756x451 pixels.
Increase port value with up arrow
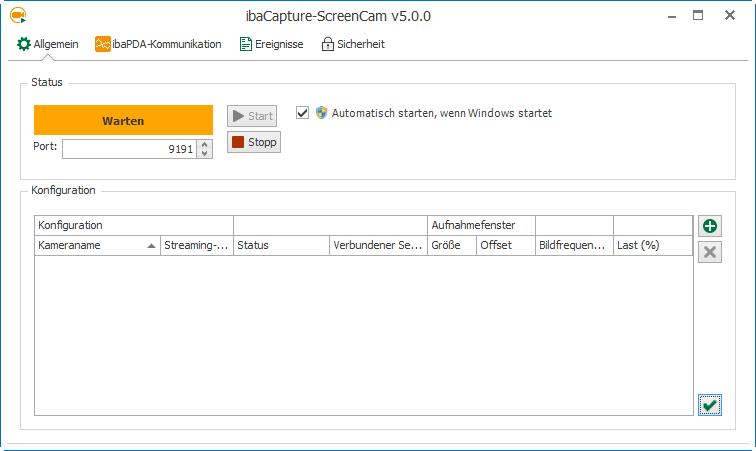(x=205, y=145)
